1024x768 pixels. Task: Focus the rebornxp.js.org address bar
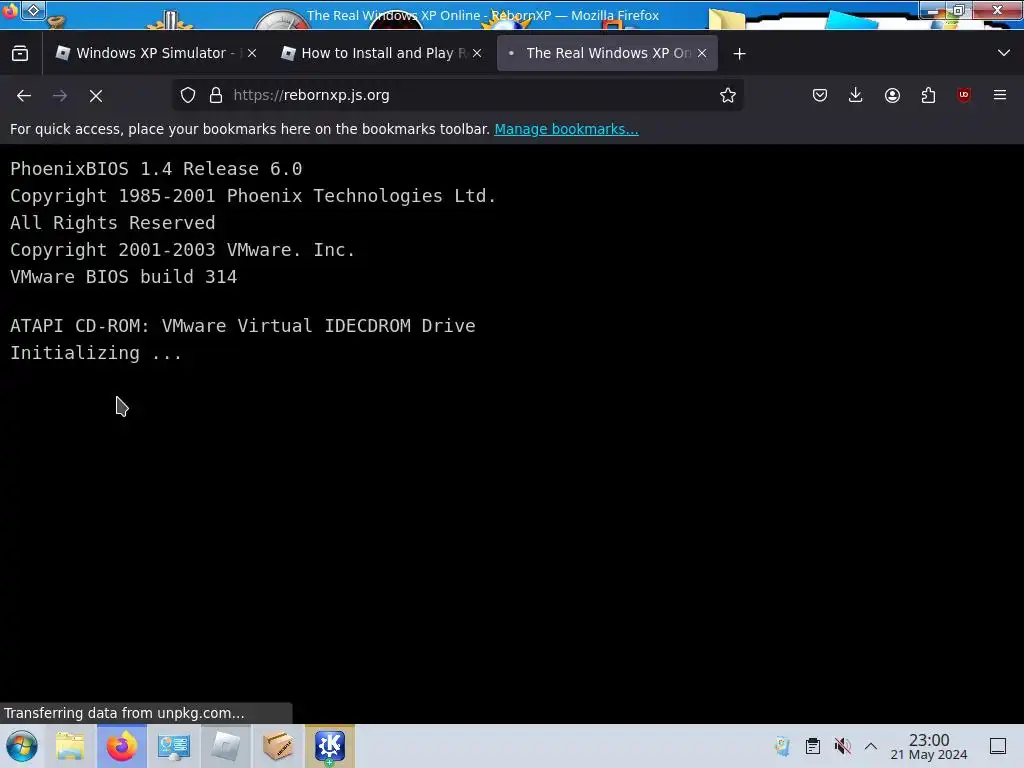(458, 95)
